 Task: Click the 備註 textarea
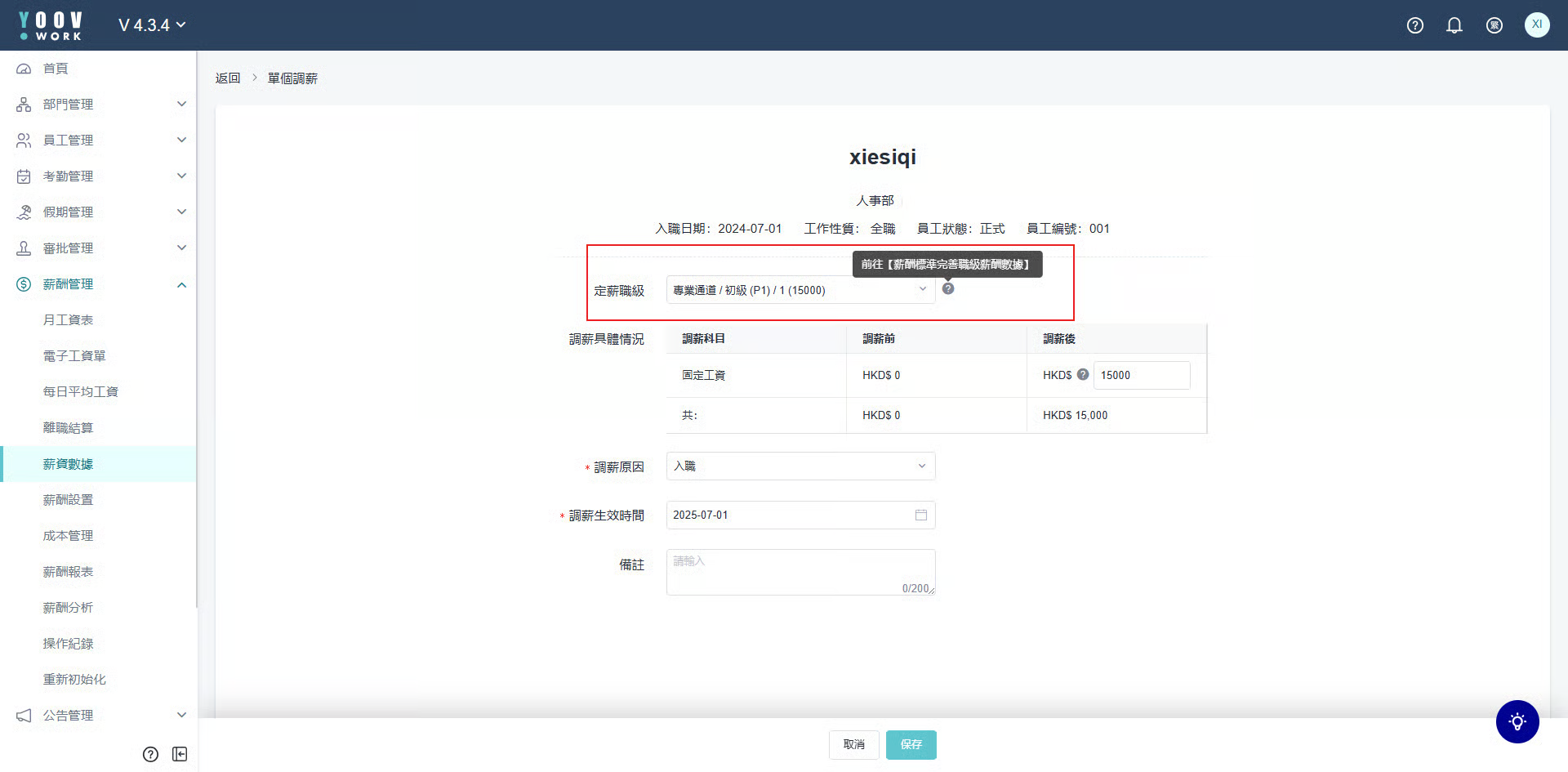(x=799, y=572)
